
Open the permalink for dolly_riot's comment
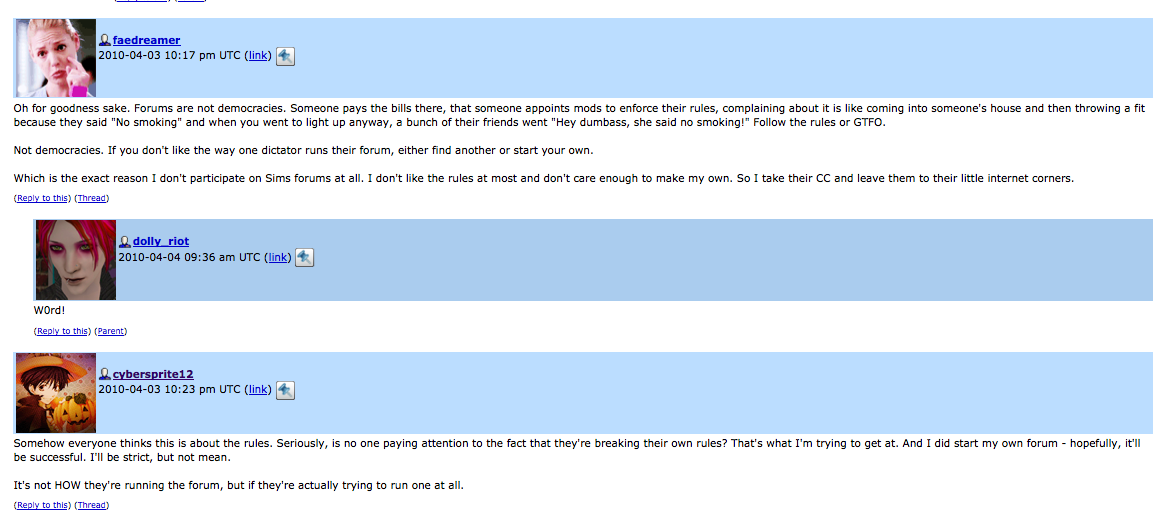coord(278,257)
